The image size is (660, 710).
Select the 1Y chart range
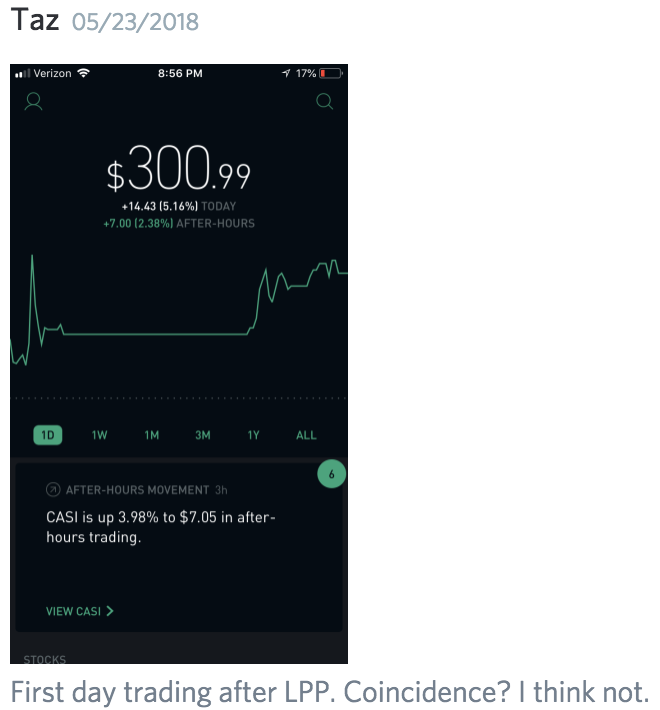tap(254, 435)
